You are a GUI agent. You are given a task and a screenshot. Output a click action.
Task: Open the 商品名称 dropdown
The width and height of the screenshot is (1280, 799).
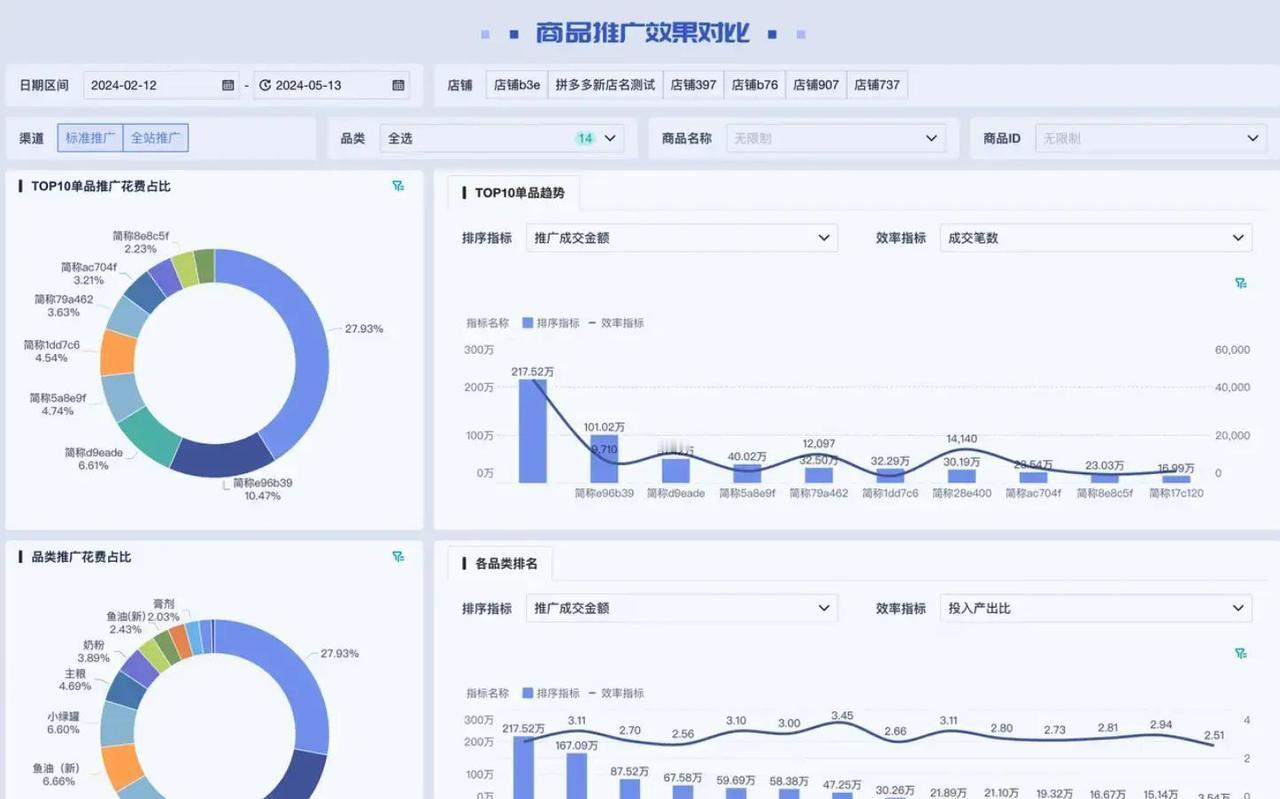pos(835,138)
